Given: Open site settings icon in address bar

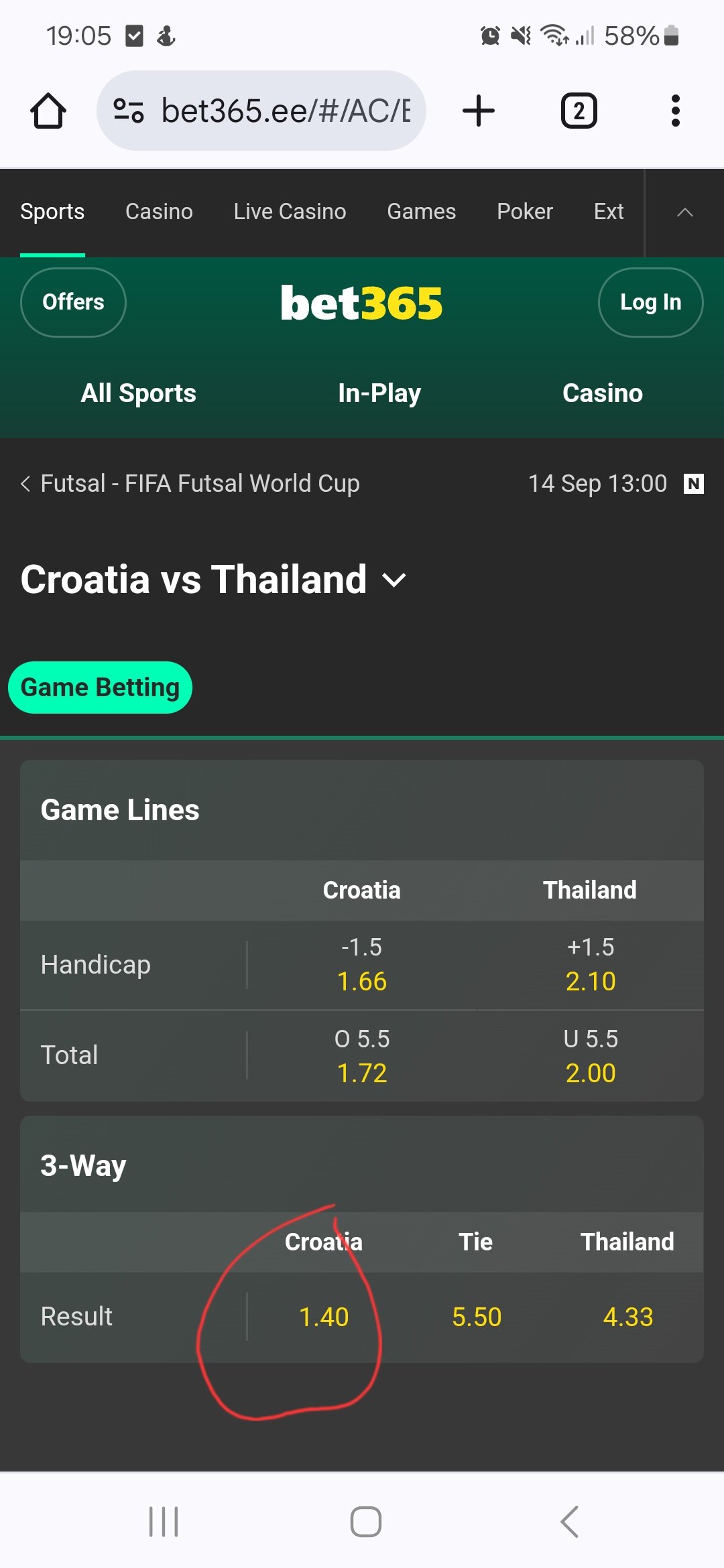Looking at the screenshot, I should [x=128, y=111].
